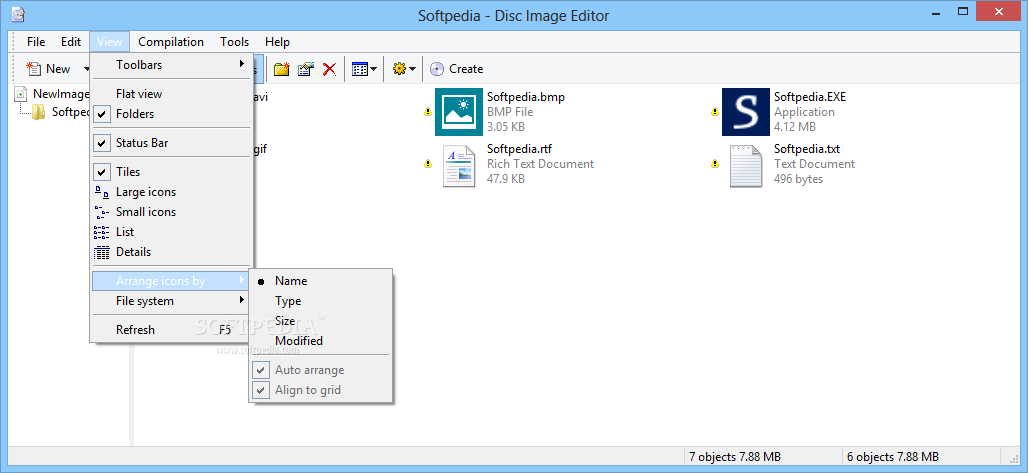Open the Edit menu
This screenshot has height=473, width=1028.
71,42
